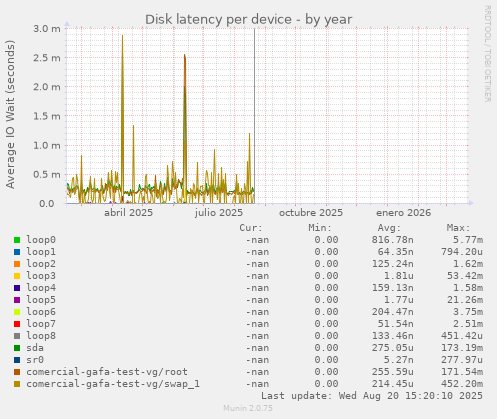Click the sda dark green legend swatch
This screenshot has width=497, height=419.
click(17, 348)
